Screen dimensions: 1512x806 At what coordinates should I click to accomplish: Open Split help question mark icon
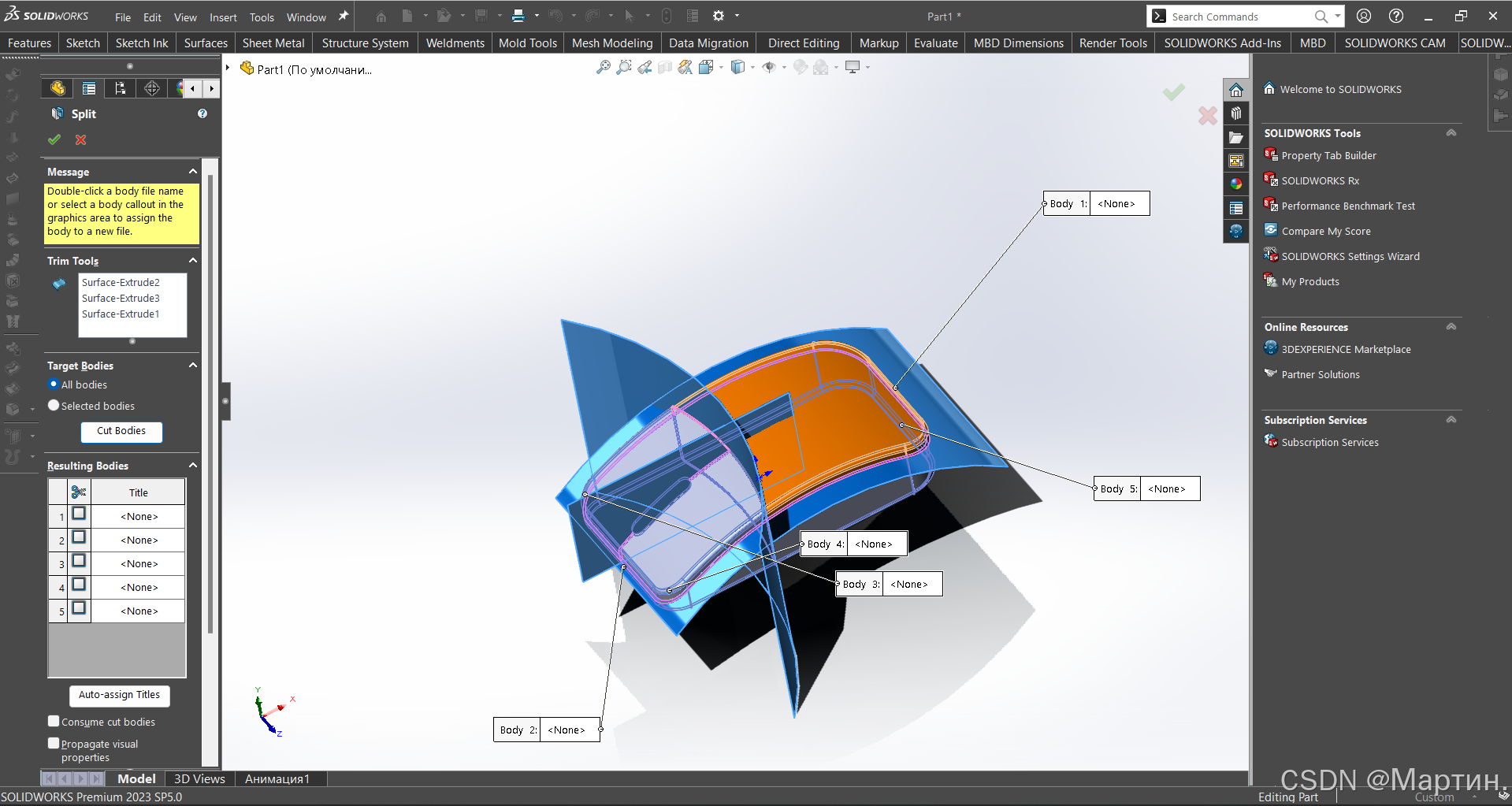click(x=202, y=113)
